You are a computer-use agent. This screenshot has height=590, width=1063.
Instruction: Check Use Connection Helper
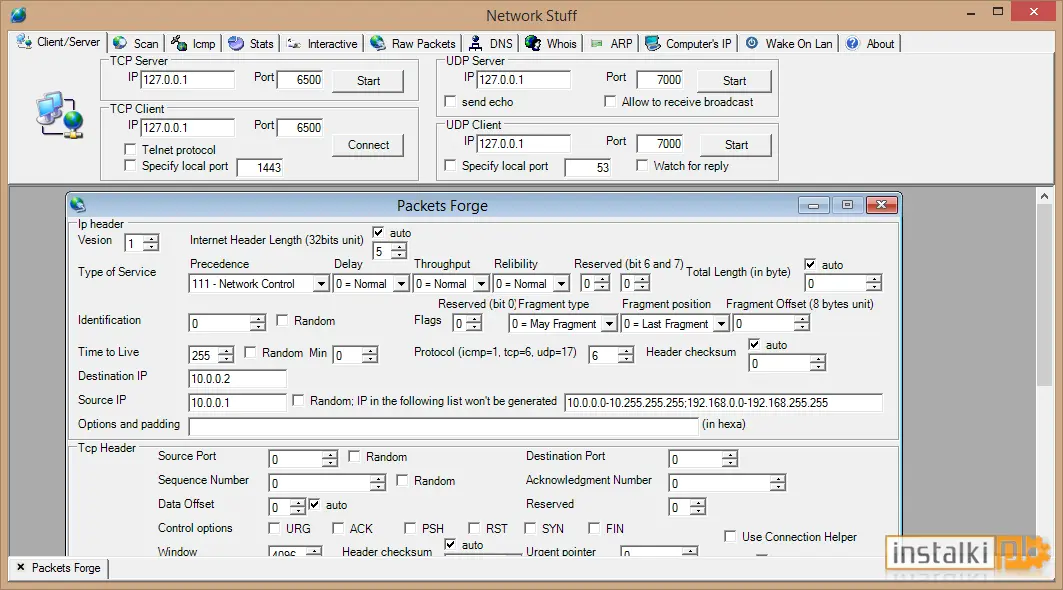tap(730, 536)
